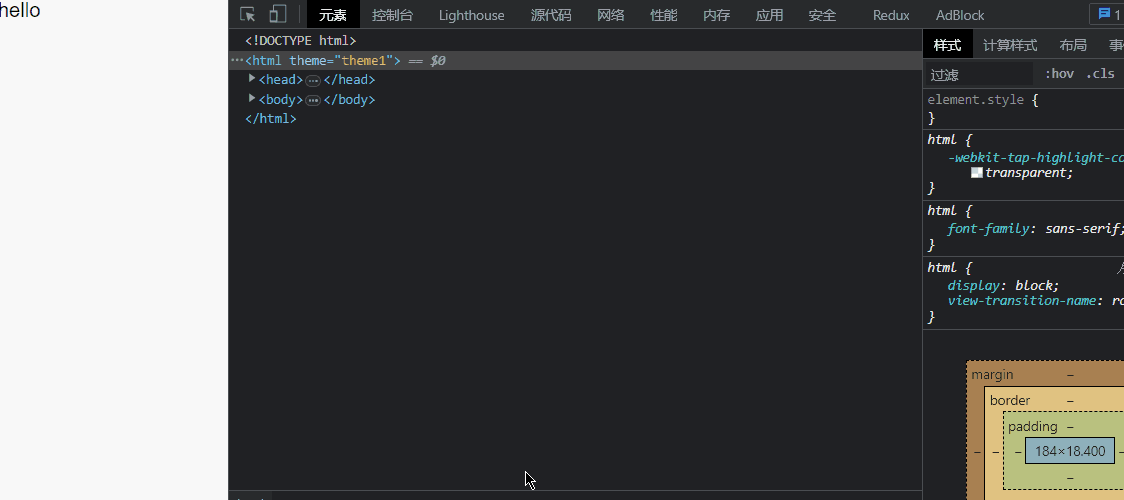Select the padding box in box model

tap(1032, 426)
